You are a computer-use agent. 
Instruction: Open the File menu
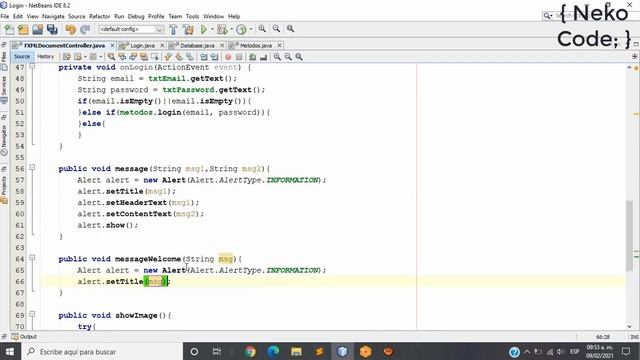tap(5, 16)
